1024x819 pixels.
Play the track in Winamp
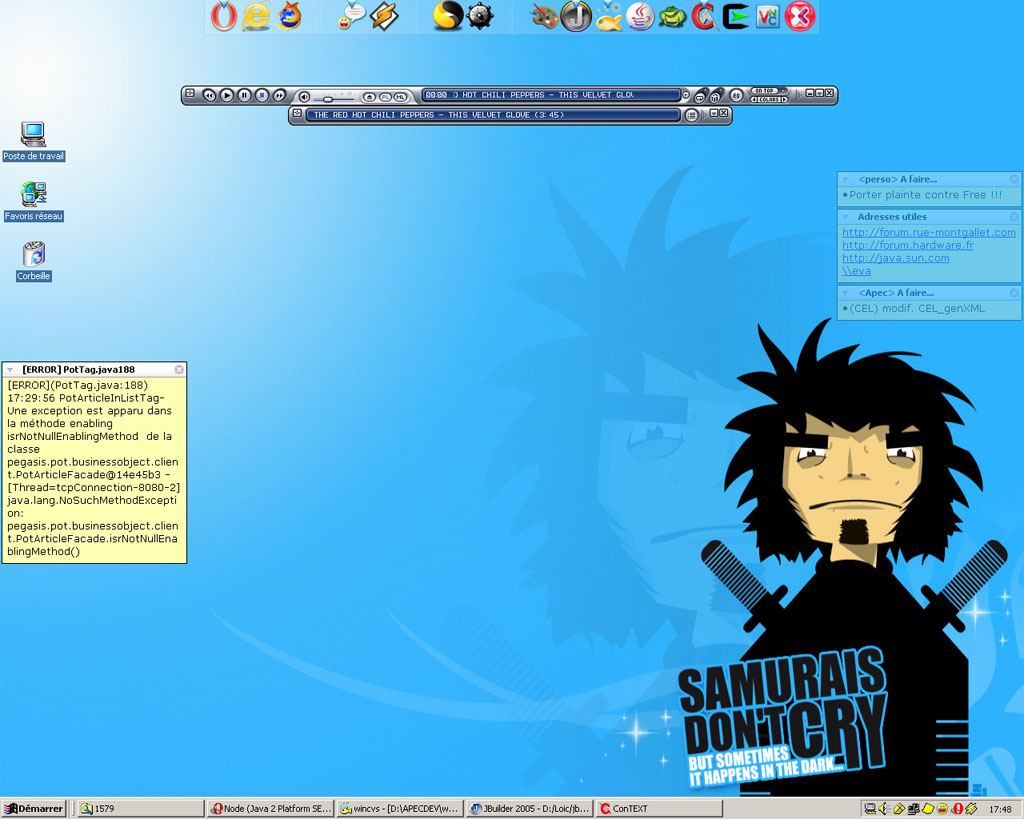[x=227, y=95]
